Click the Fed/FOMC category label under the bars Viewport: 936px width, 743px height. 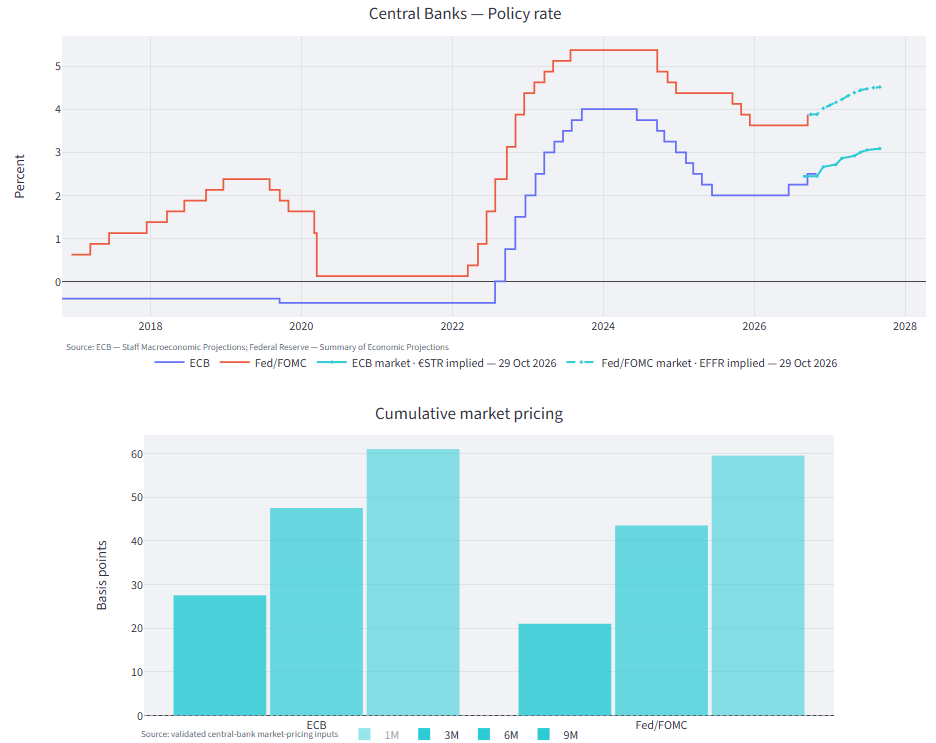[661, 724]
